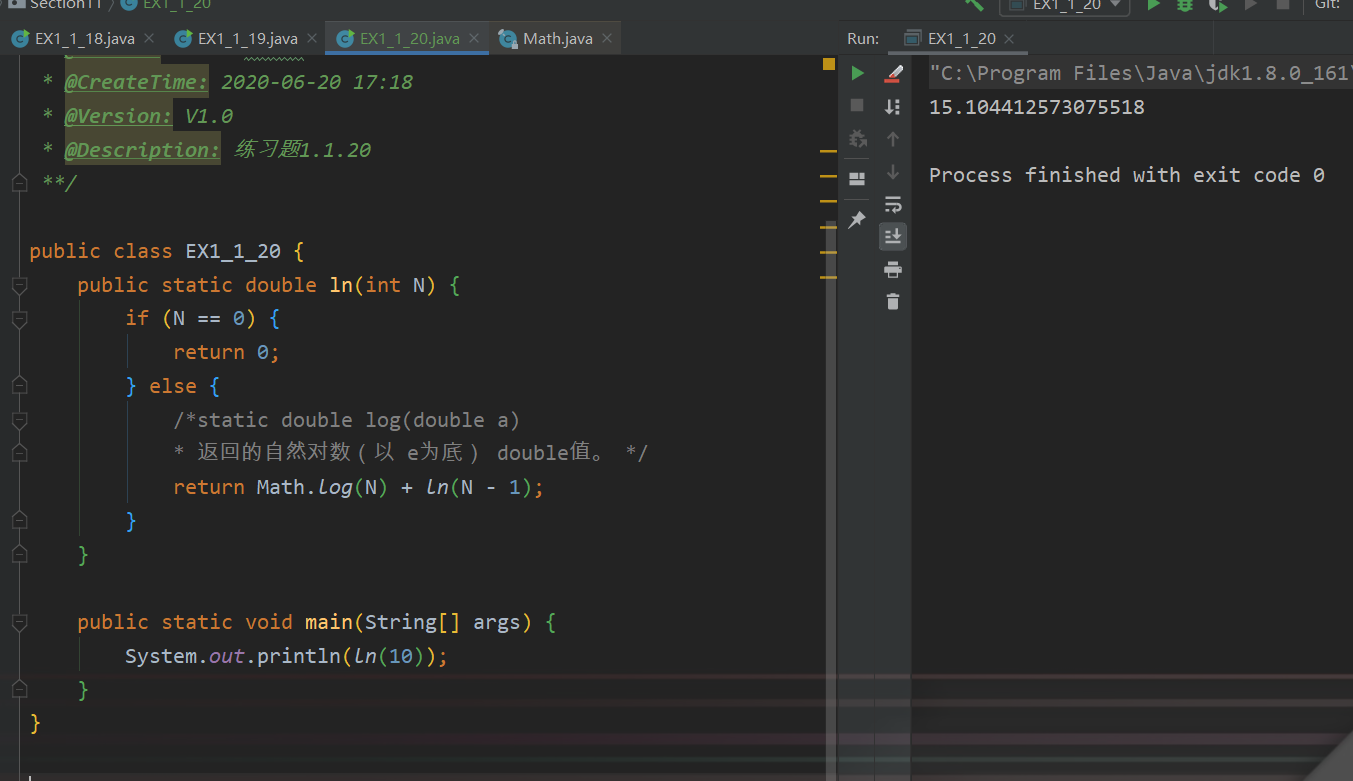Click the editor vertical scrollbar
This screenshot has width=1353, height=781.
[x=830, y=500]
